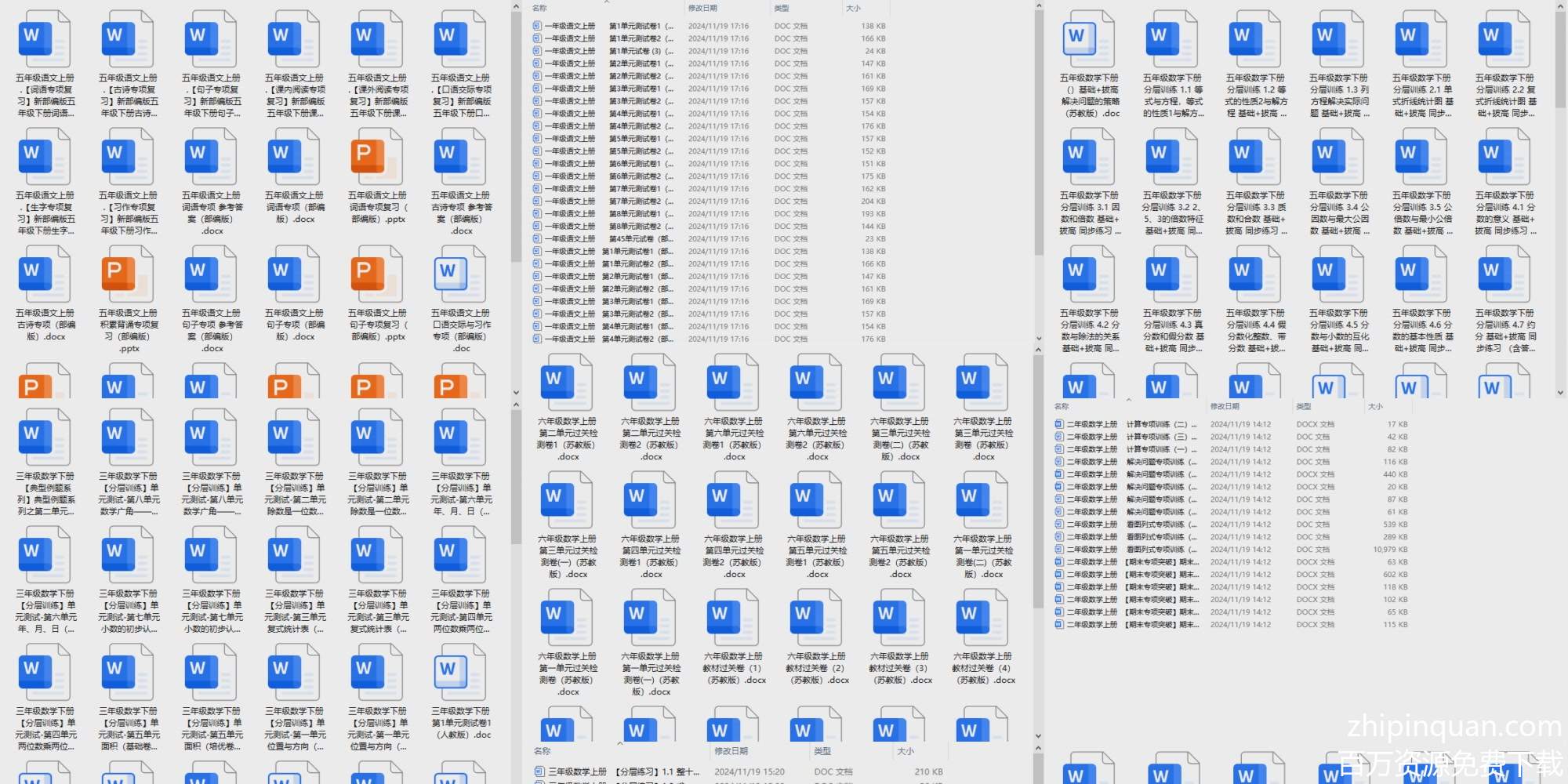Screen dimensions: 1568x784
Task: Open 口语交际与习作专项（部编版）.doc file
Action: (x=461, y=275)
